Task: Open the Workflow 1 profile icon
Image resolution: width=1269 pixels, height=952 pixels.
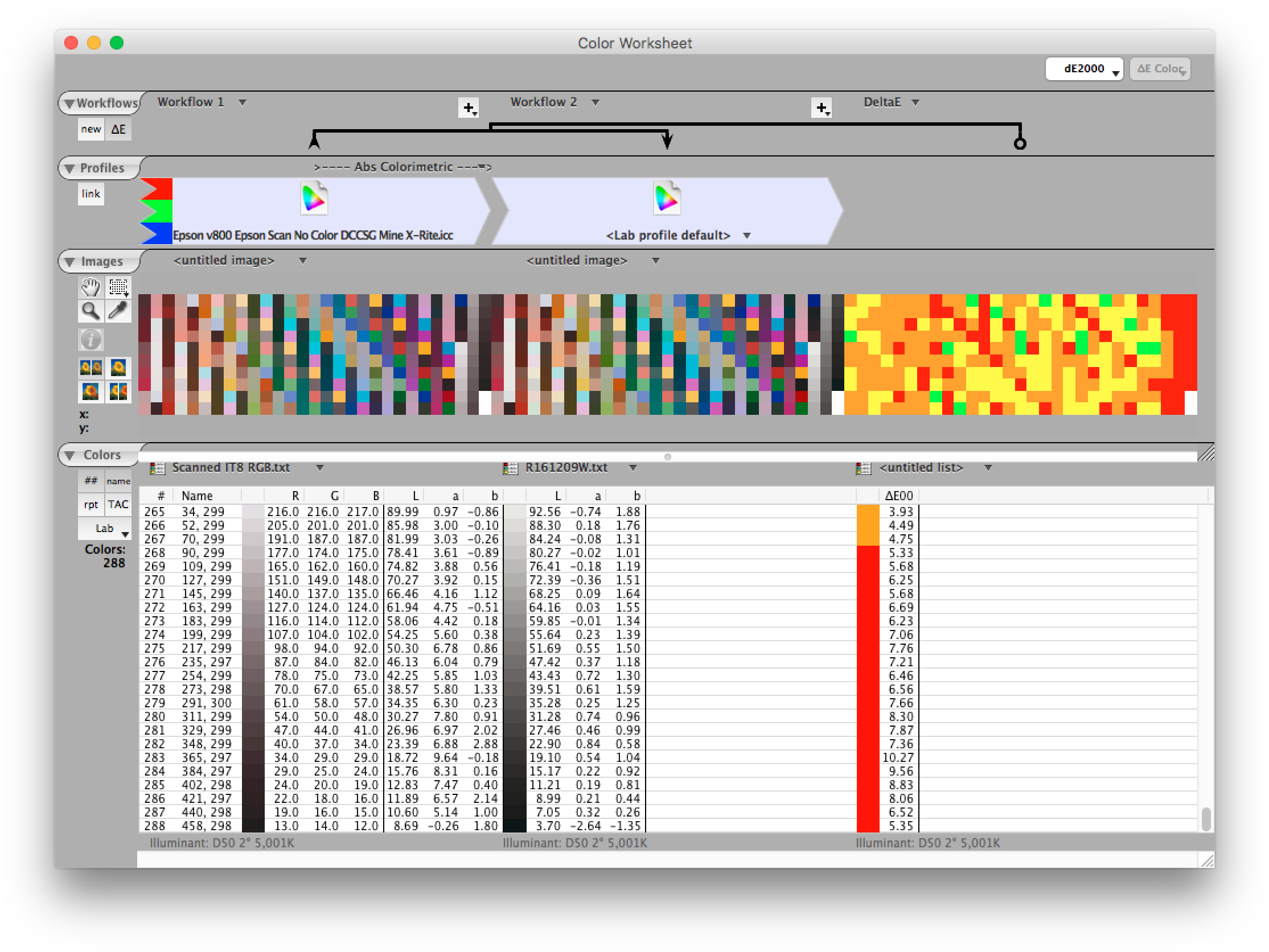Action: 314,199
